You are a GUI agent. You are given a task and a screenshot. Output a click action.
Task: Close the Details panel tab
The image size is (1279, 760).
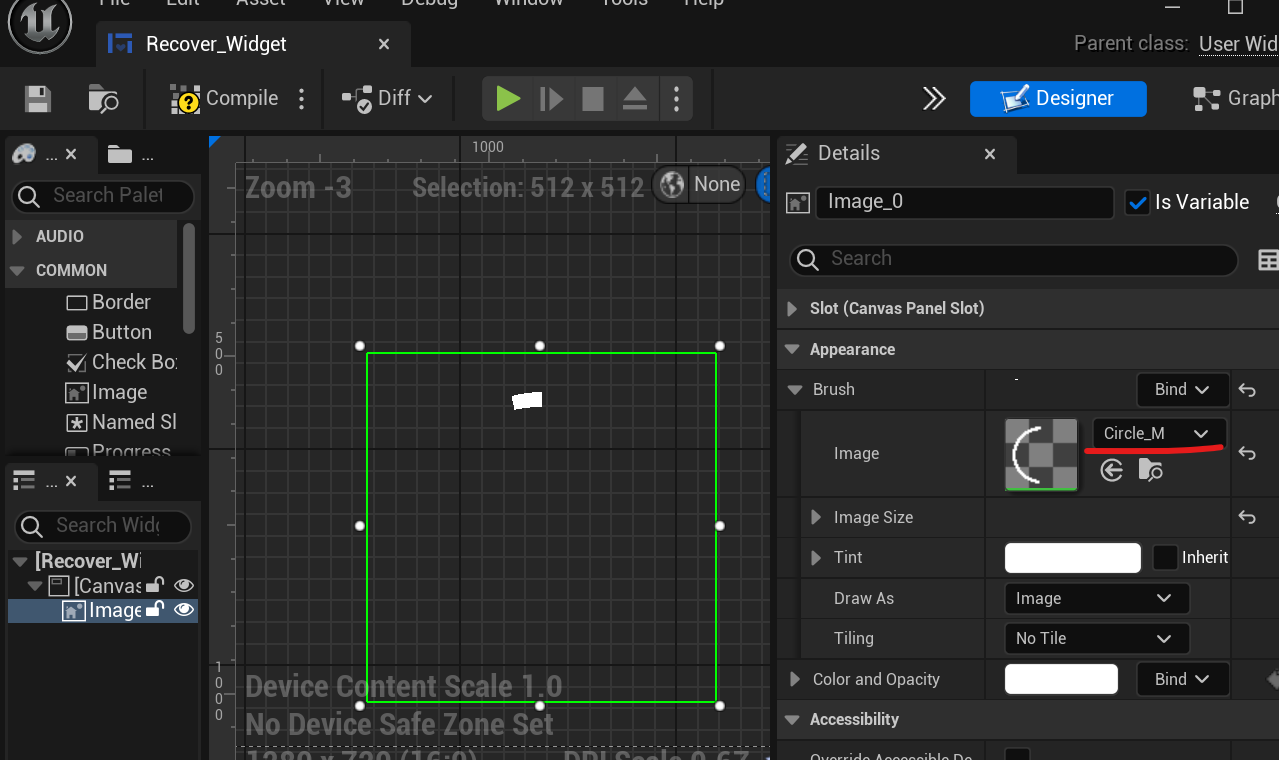pyautogui.click(x=990, y=154)
